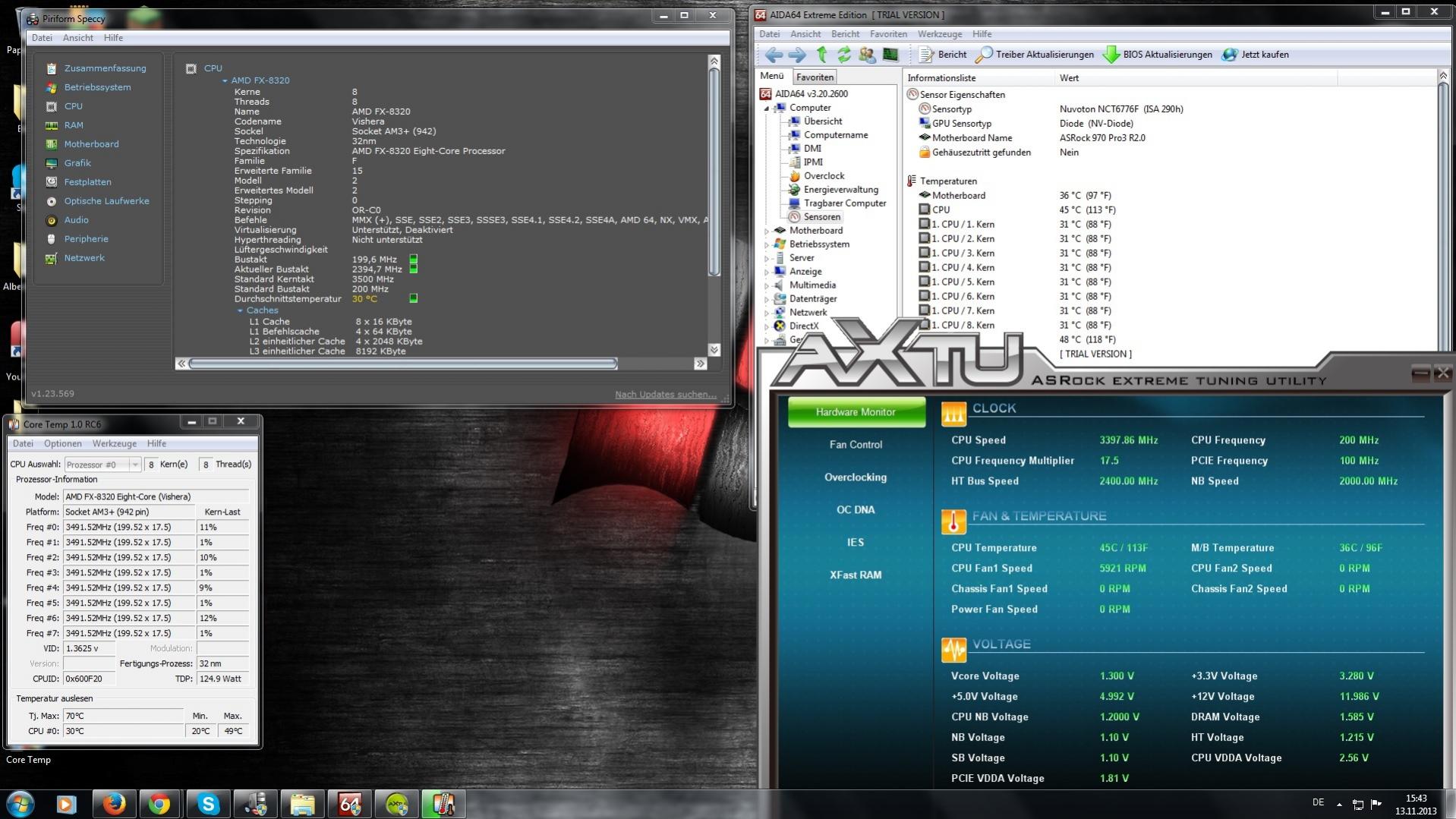Open Favoriten menu in AIDA64
Screen dimensions: 1456x819
[x=888, y=34]
